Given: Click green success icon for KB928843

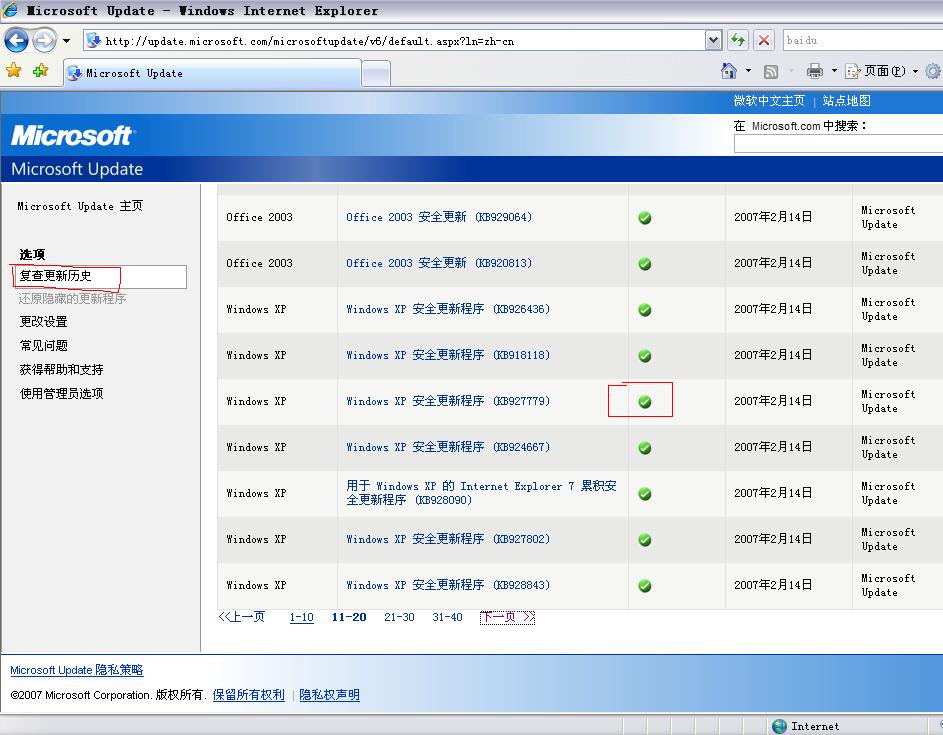Looking at the screenshot, I should click(645, 586).
